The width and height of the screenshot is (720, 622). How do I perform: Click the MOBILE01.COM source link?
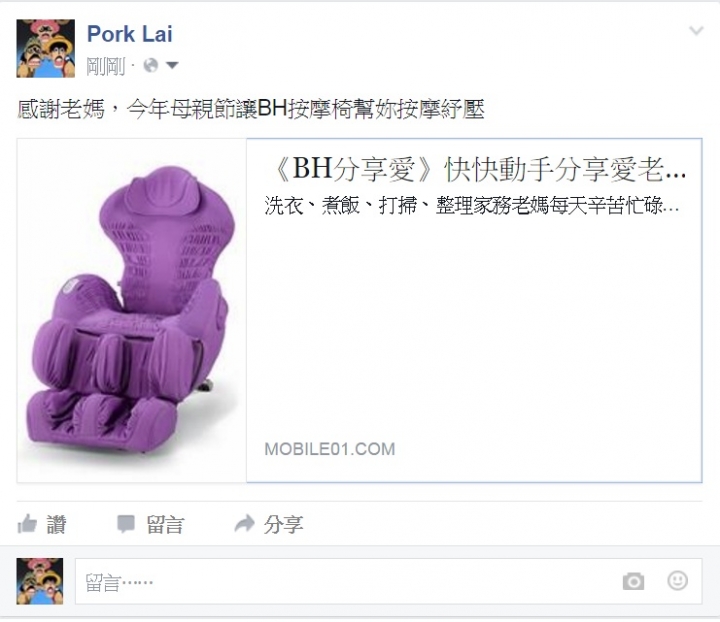(x=330, y=449)
